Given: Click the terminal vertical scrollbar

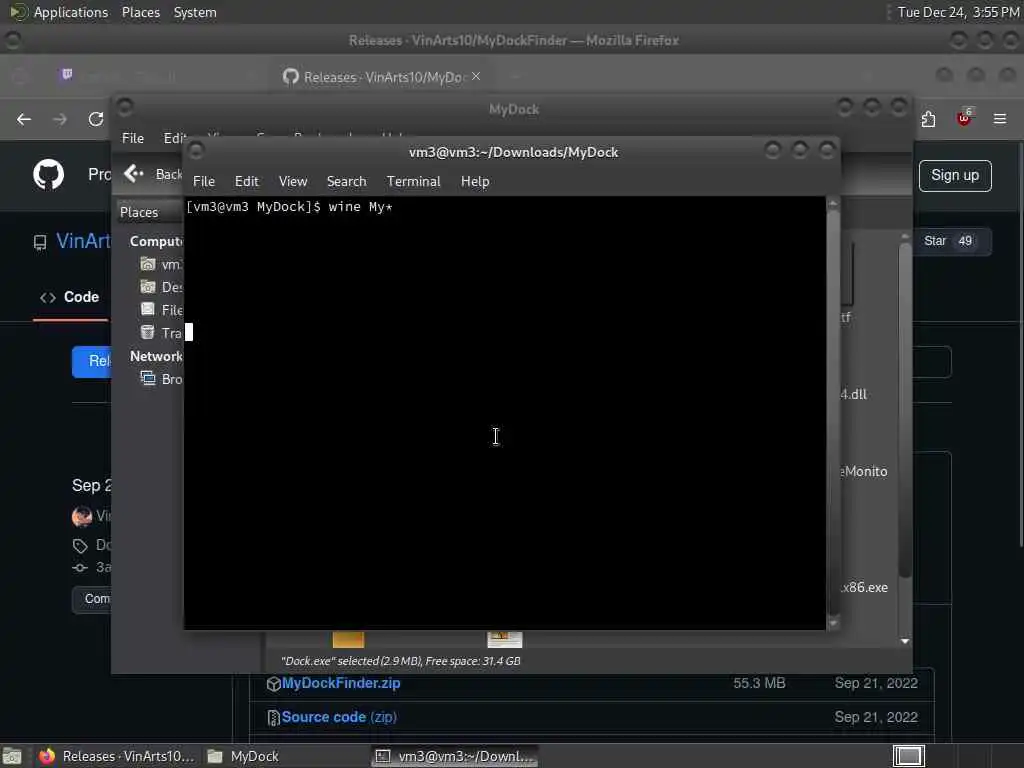Looking at the screenshot, I should click(x=833, y=413).
